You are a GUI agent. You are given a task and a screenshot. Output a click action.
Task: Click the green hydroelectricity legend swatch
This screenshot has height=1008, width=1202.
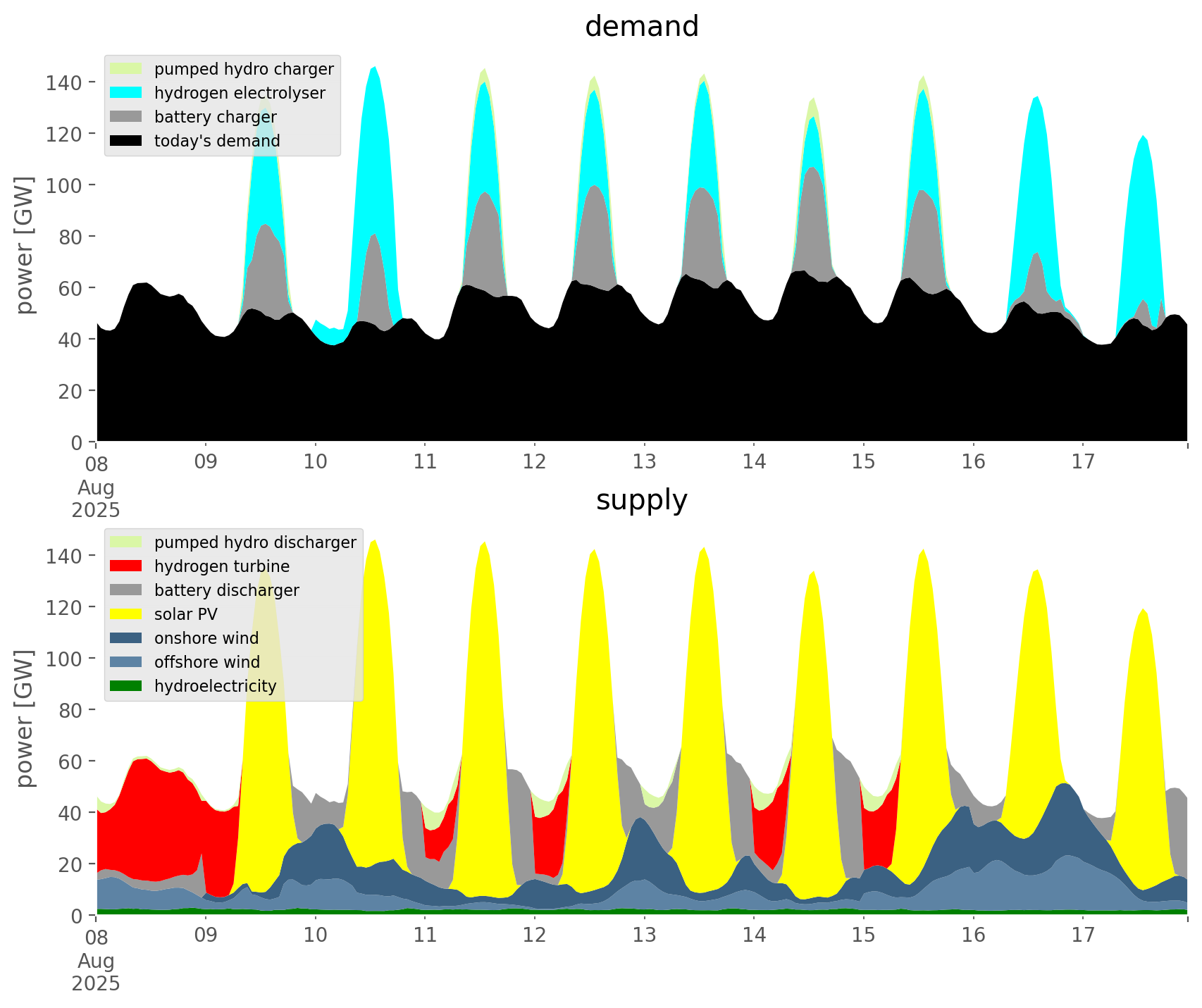tap(126, 686)
